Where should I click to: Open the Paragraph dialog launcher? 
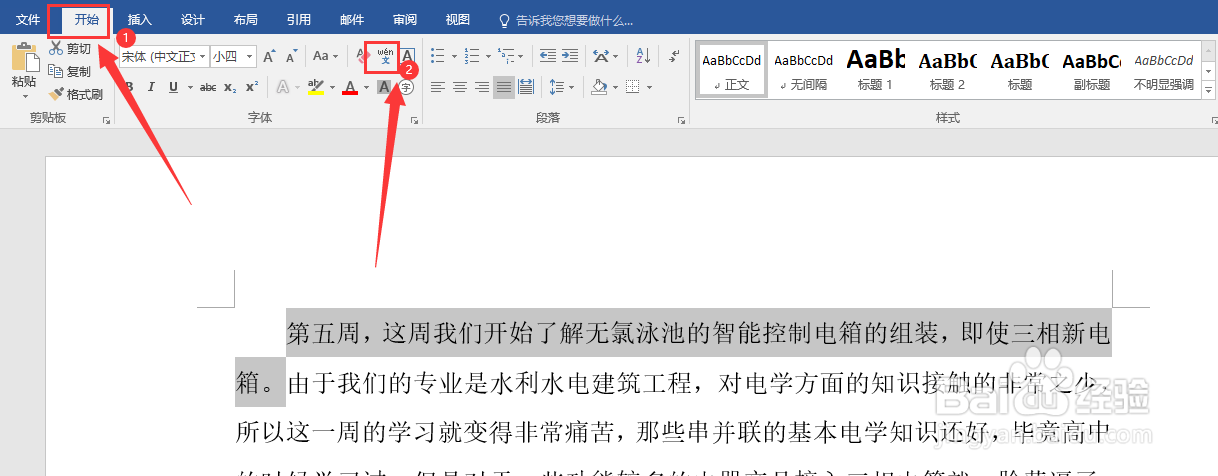(681, 121)
